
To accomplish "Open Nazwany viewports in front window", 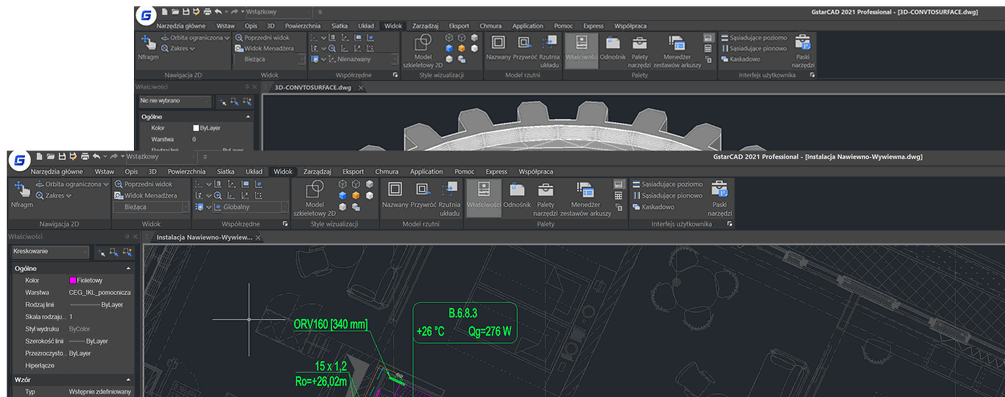I will coord(395,194).
